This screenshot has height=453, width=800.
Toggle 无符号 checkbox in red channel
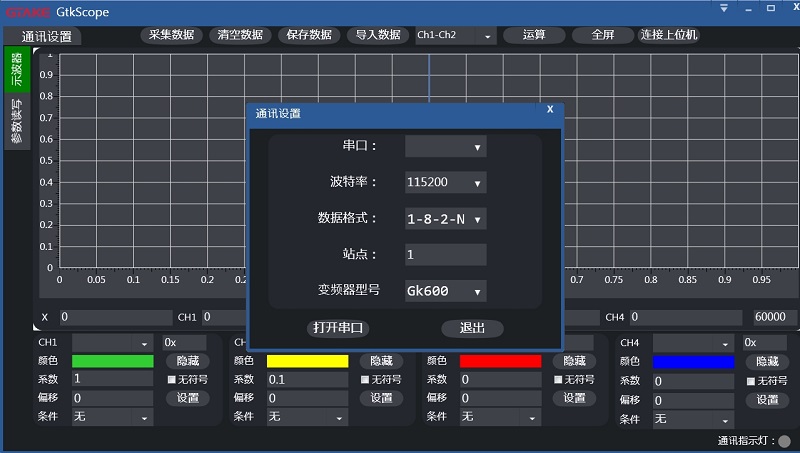pyautogui.click(x=558, y=380)
